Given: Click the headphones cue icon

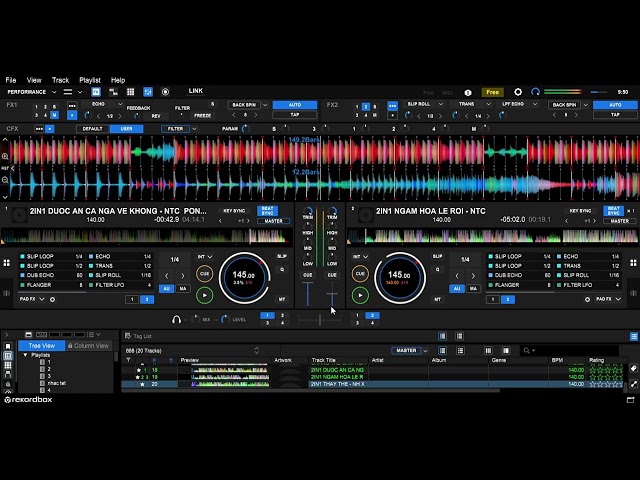Looking at the screenshot, I should [176, 319].
